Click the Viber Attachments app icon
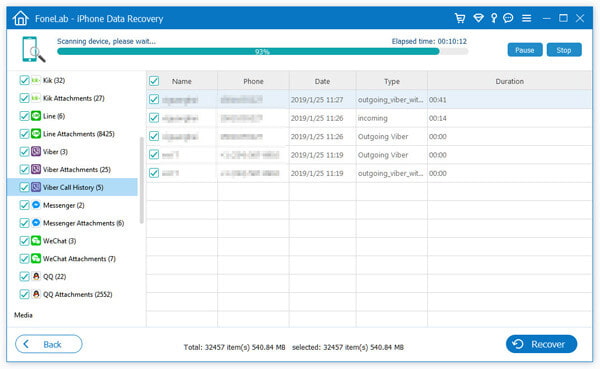The image size is (600, 369). [36, 170]
